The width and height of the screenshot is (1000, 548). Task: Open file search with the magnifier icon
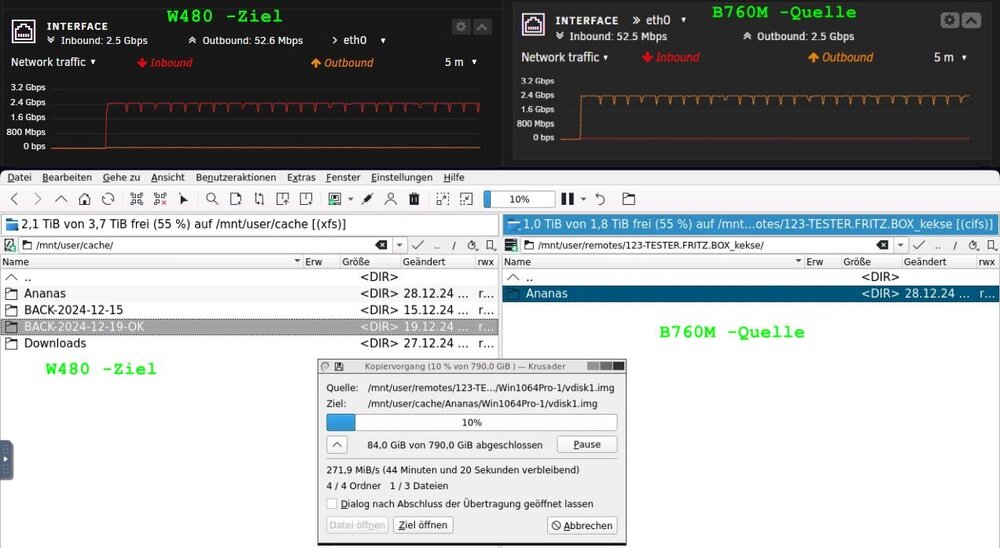(212, 199)
